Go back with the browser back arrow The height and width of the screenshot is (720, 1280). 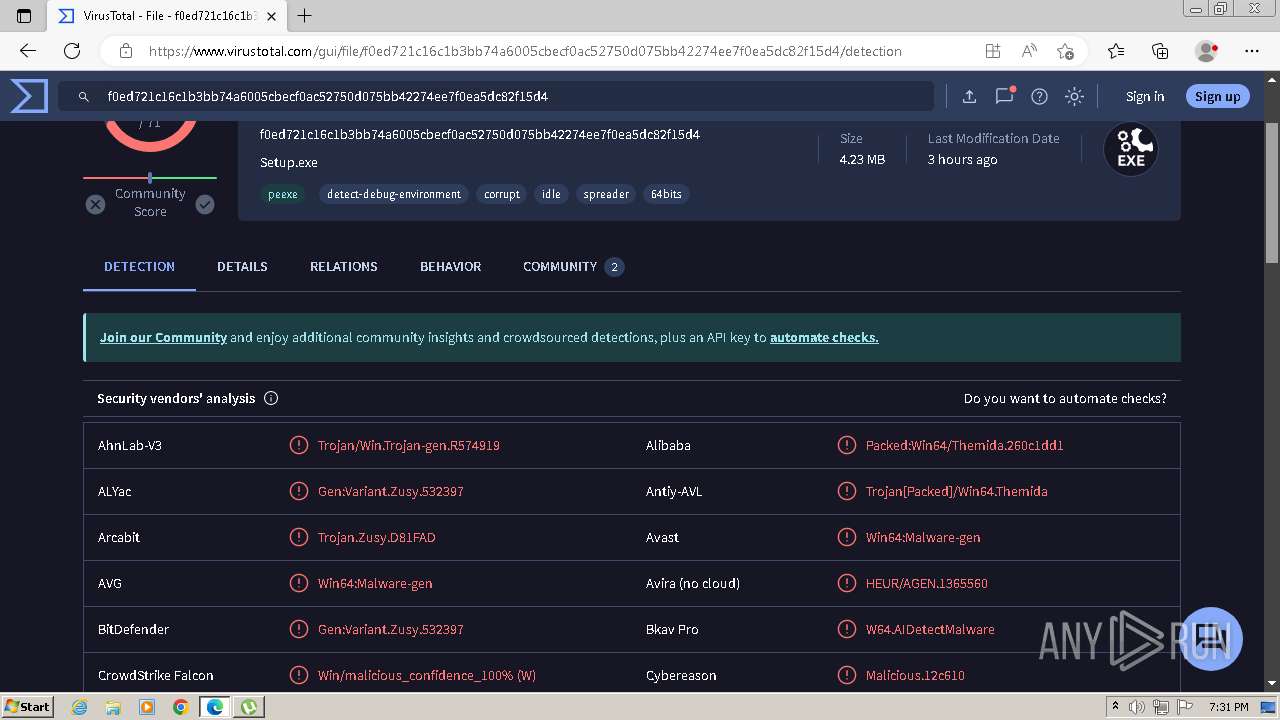coord(28,51)
